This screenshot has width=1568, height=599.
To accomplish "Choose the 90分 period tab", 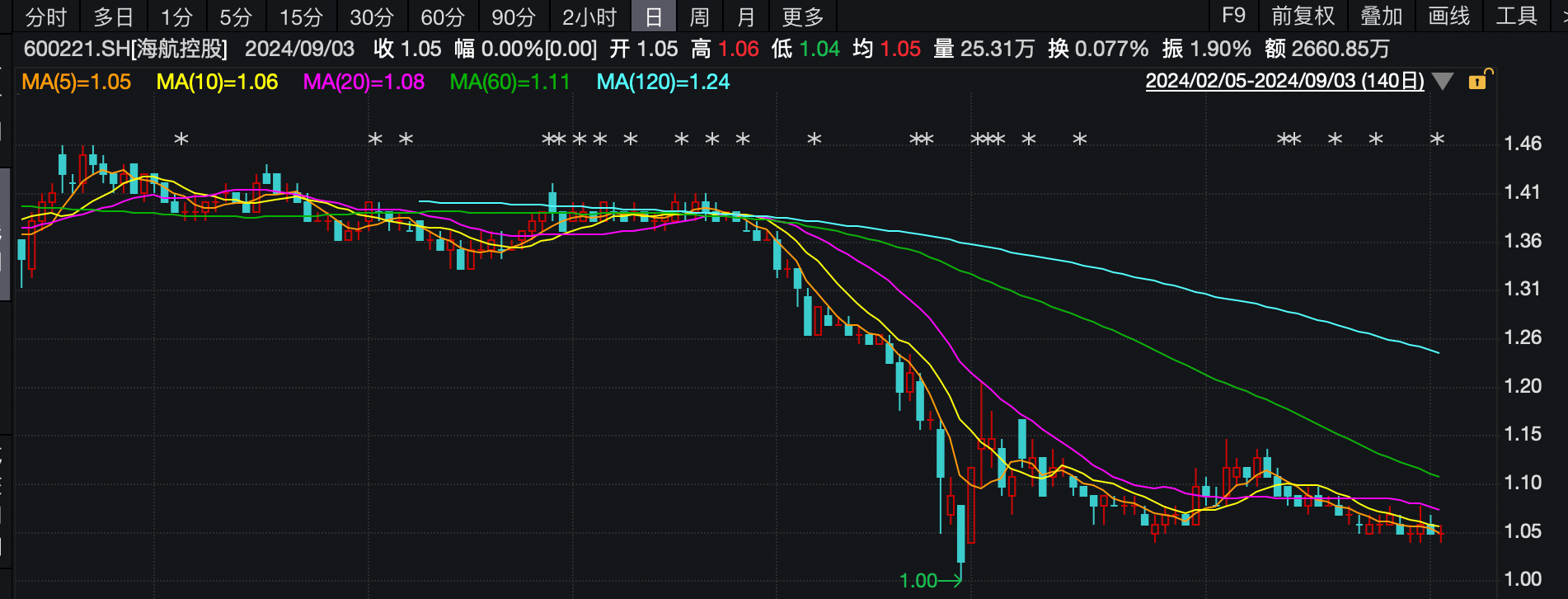I will (514, 17).
